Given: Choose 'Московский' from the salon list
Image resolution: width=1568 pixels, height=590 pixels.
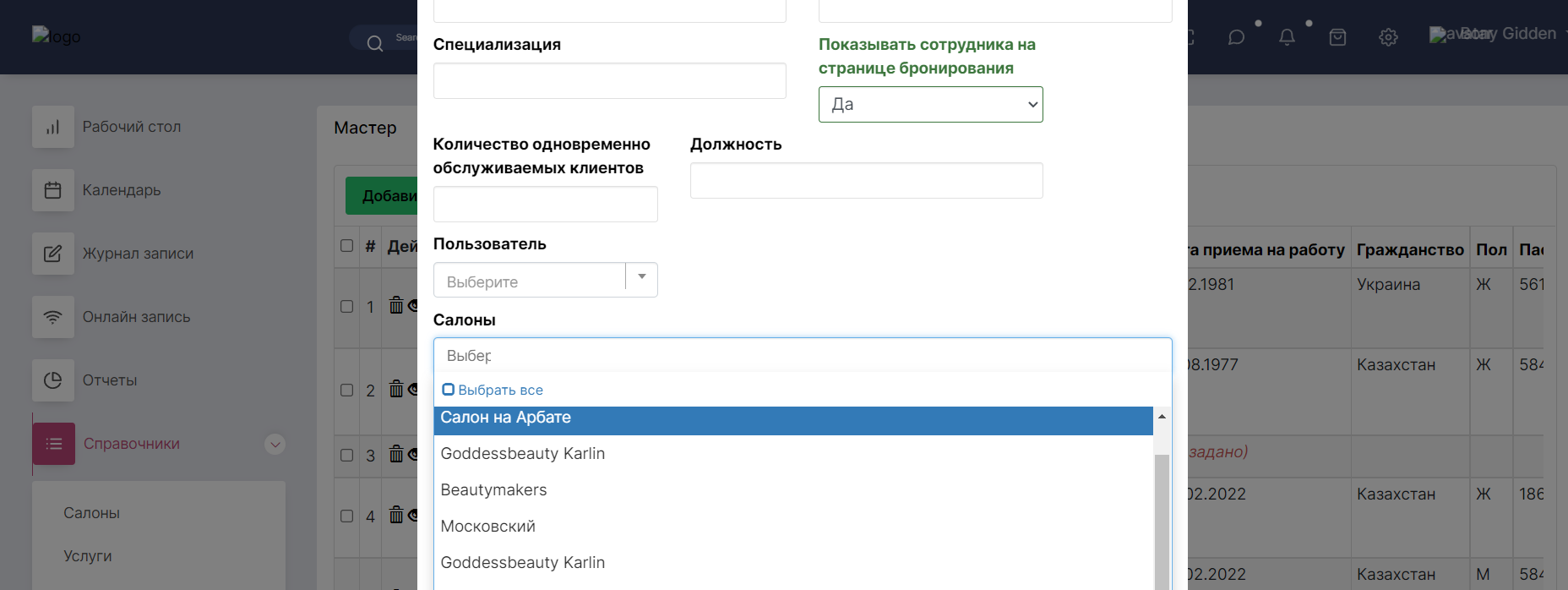Looking at the screenshot, I should 488,527.
